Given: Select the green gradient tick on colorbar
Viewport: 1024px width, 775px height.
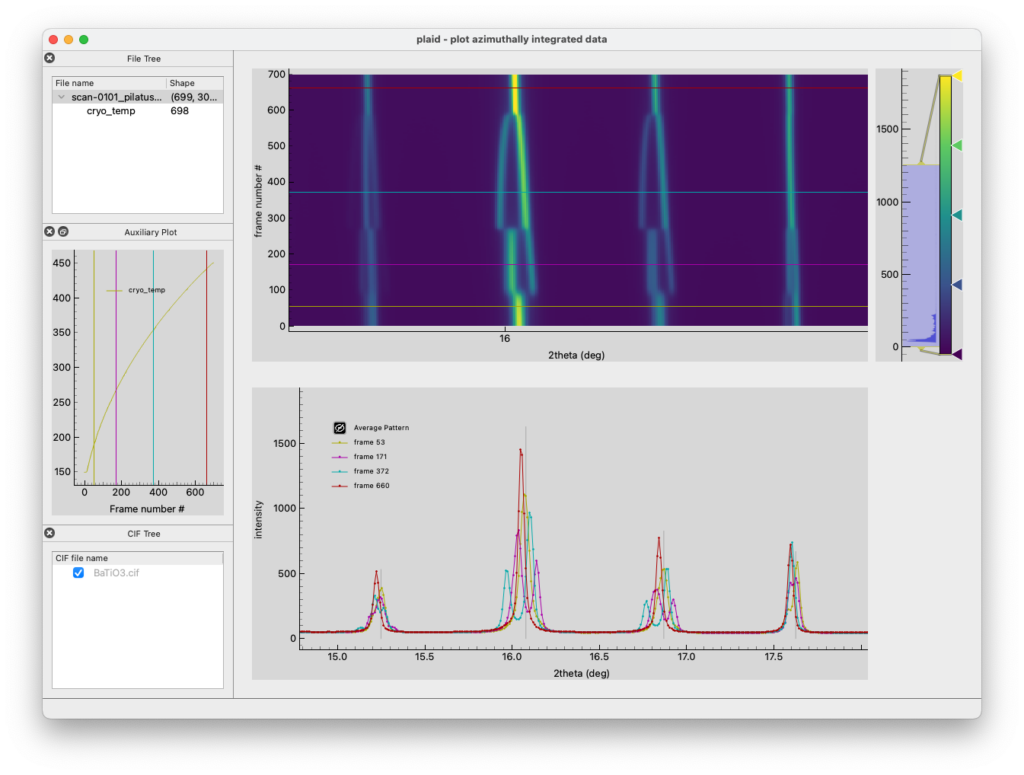Looking at the screenshot, I should coord(957,146).
